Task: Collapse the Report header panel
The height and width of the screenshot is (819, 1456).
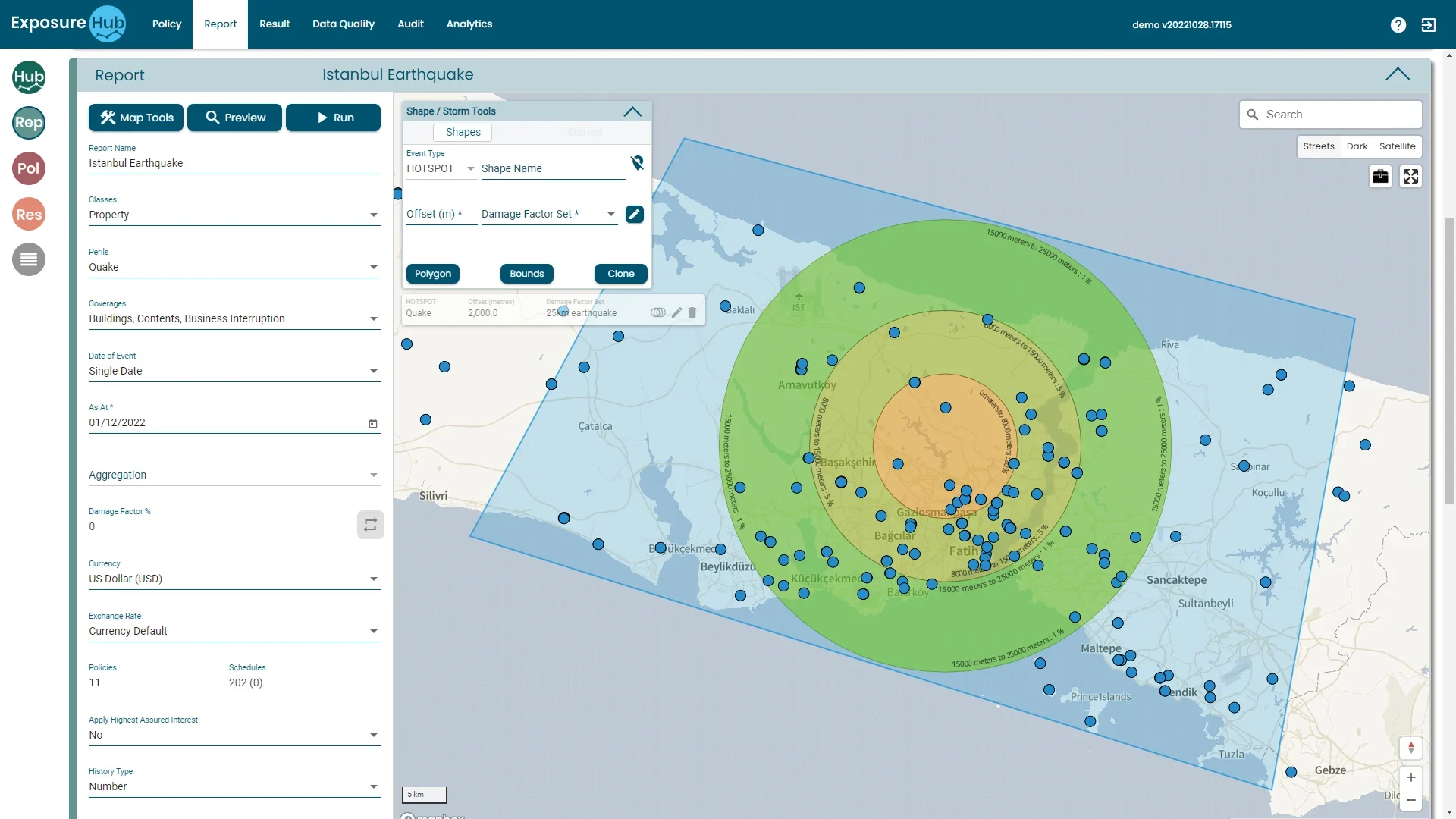Action: point(1398,74)
